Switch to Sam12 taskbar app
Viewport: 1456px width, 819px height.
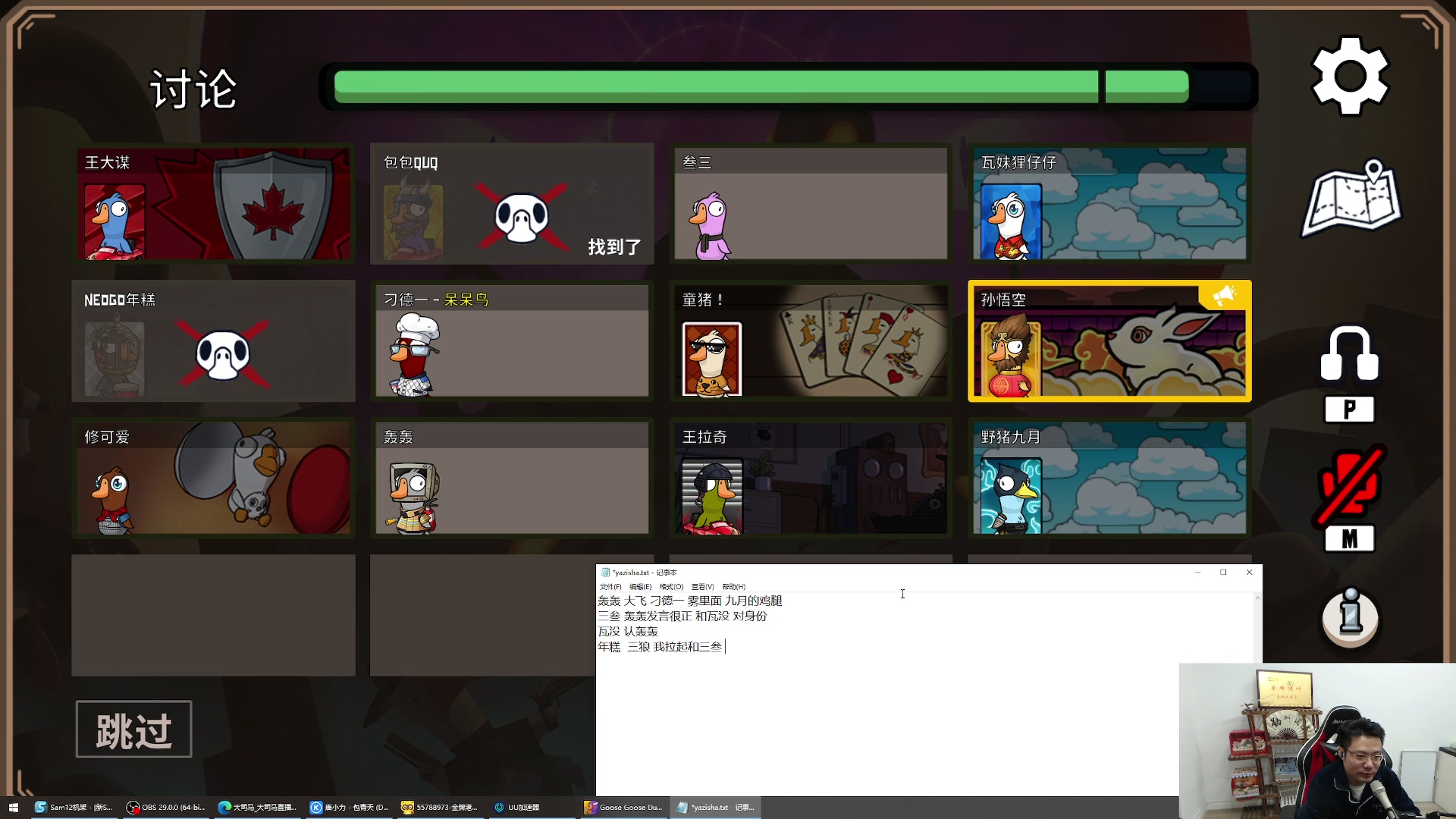[x=74, y=807]
